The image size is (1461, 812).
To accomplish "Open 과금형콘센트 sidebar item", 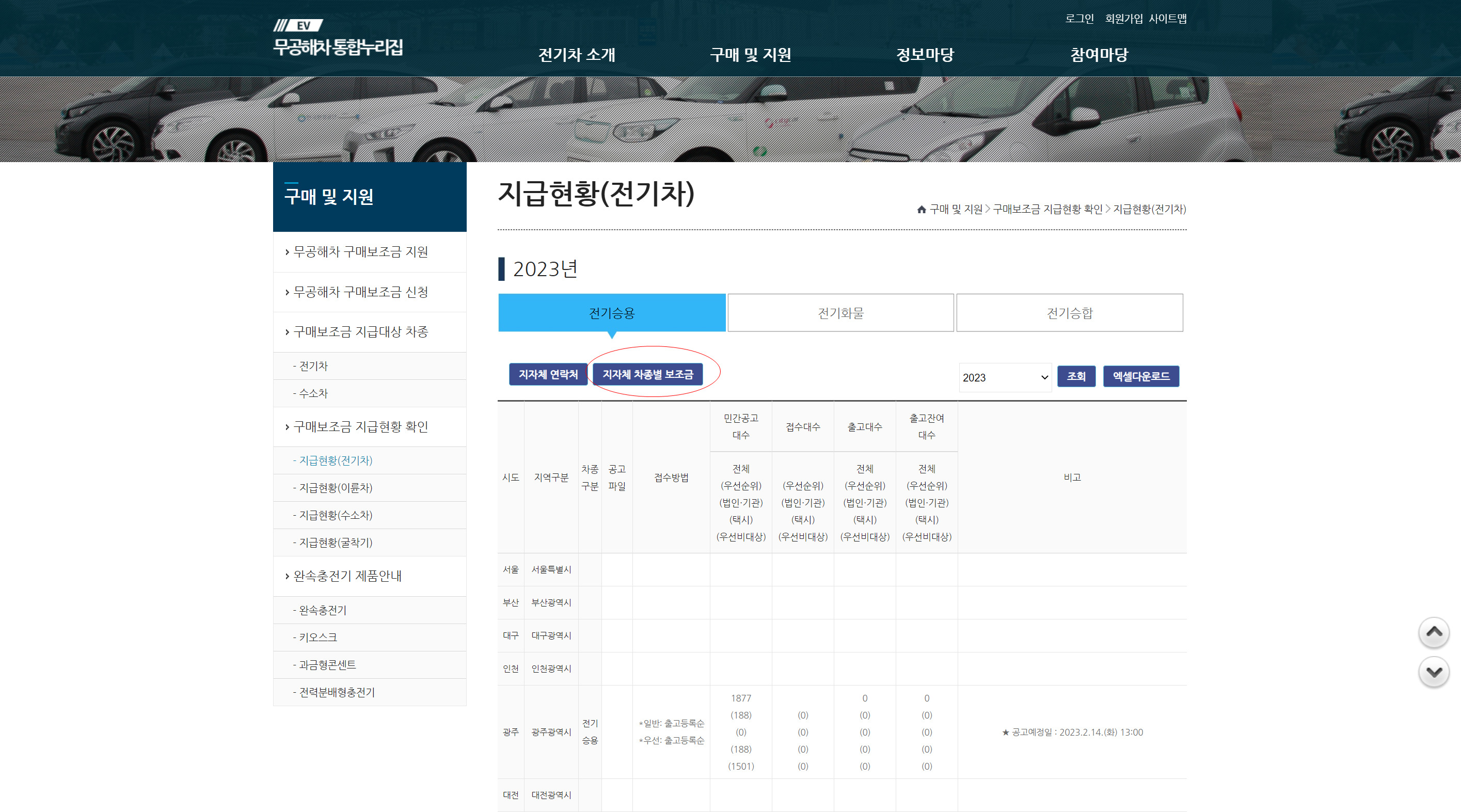I will coord(370,664).
